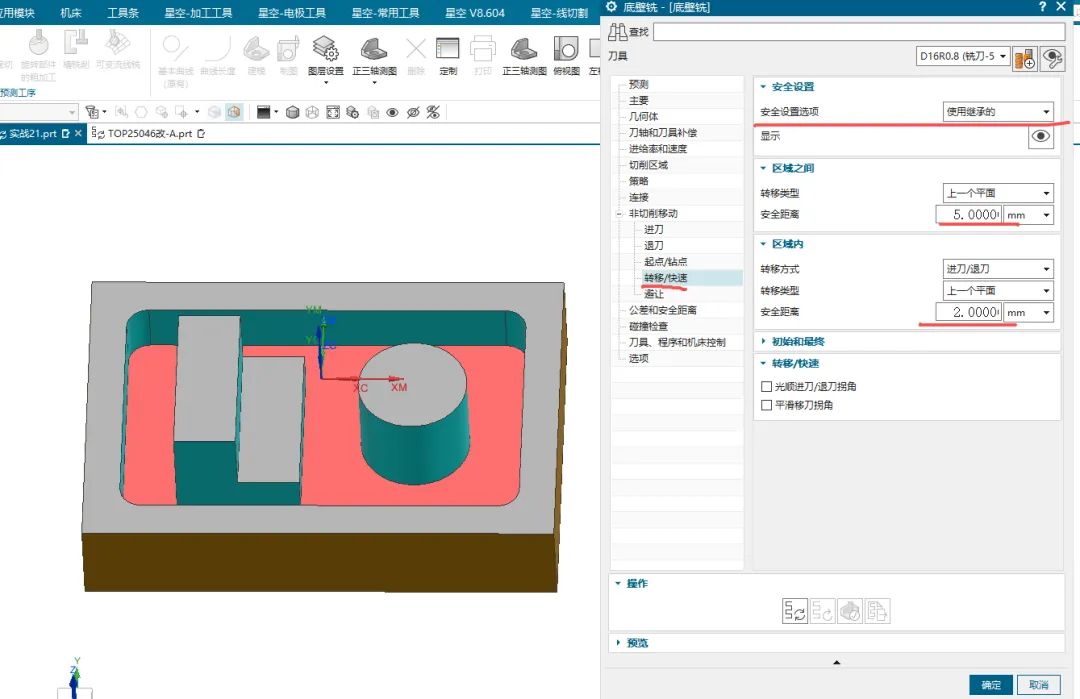Open the 星空-加工工具 ribbon tab
This screenshot has width=1080, height=699.
pos(198,13)
